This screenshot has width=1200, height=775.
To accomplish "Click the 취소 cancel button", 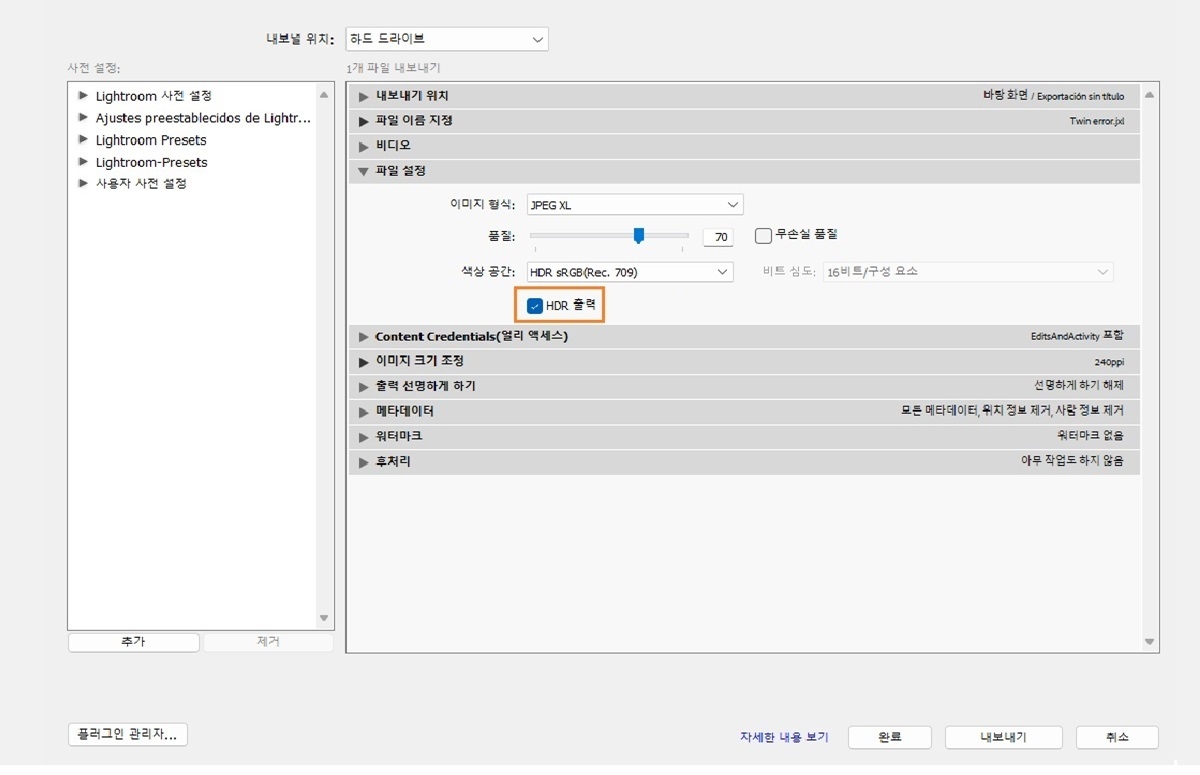I will [x=1117, y=737].
